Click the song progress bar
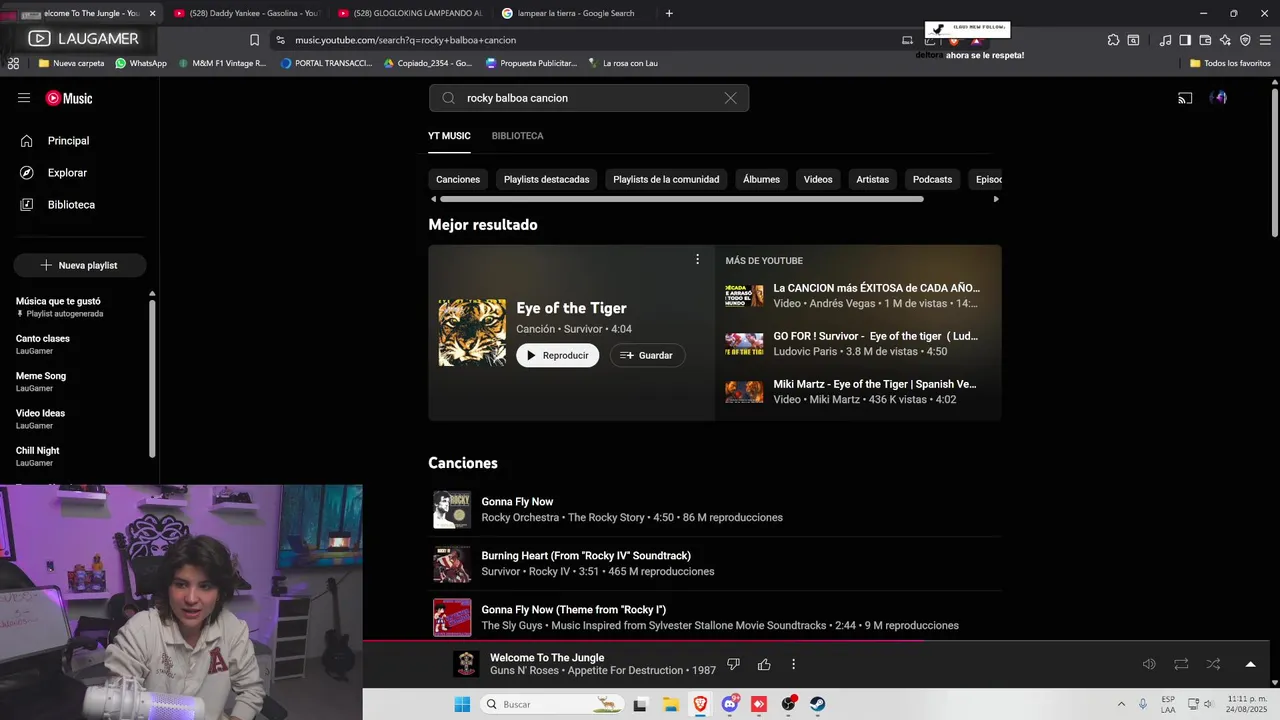The width and height of the screenshot is (1280, 720). [816, 641]
